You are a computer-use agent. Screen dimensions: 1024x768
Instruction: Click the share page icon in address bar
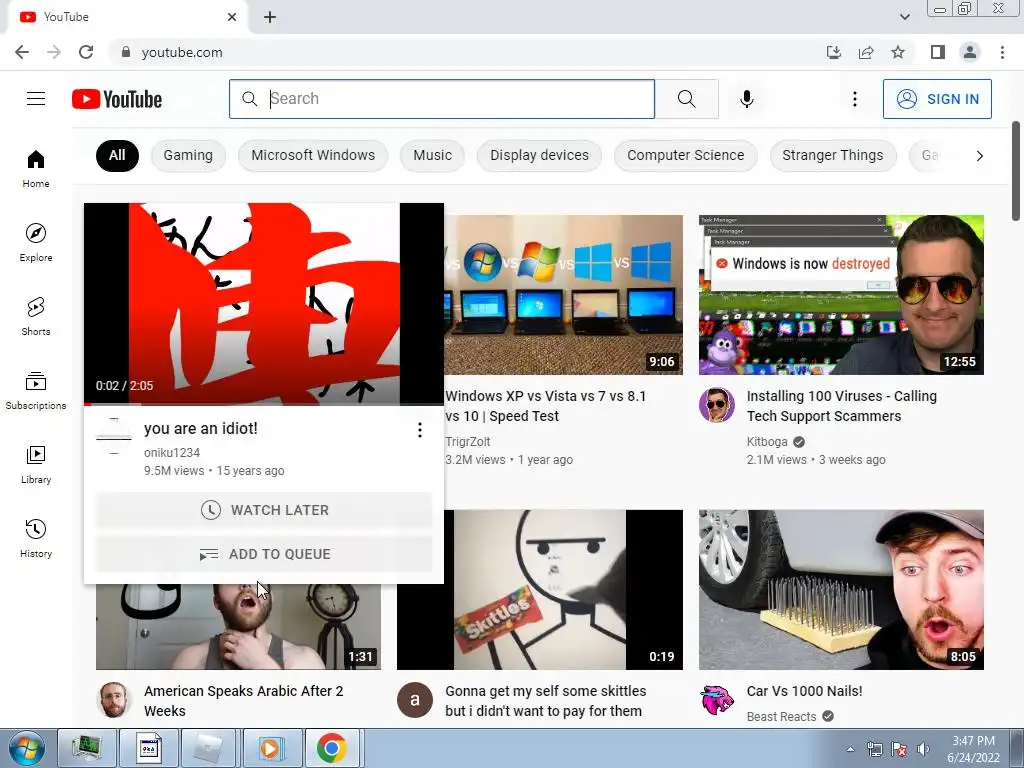(x=866, y=52)
